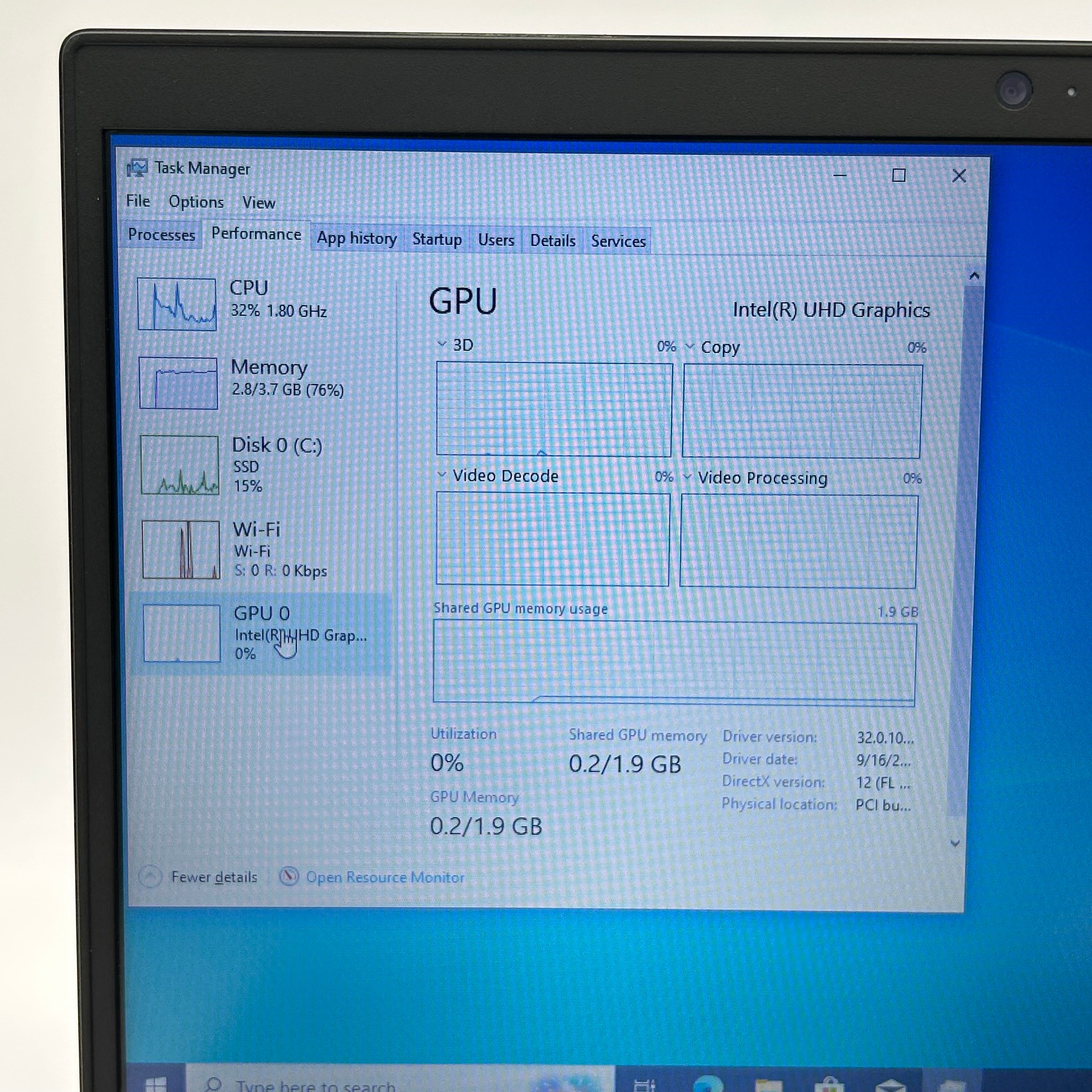
Task: Open the Options menu
Action: pyautogui.click(x=196, y=202)
